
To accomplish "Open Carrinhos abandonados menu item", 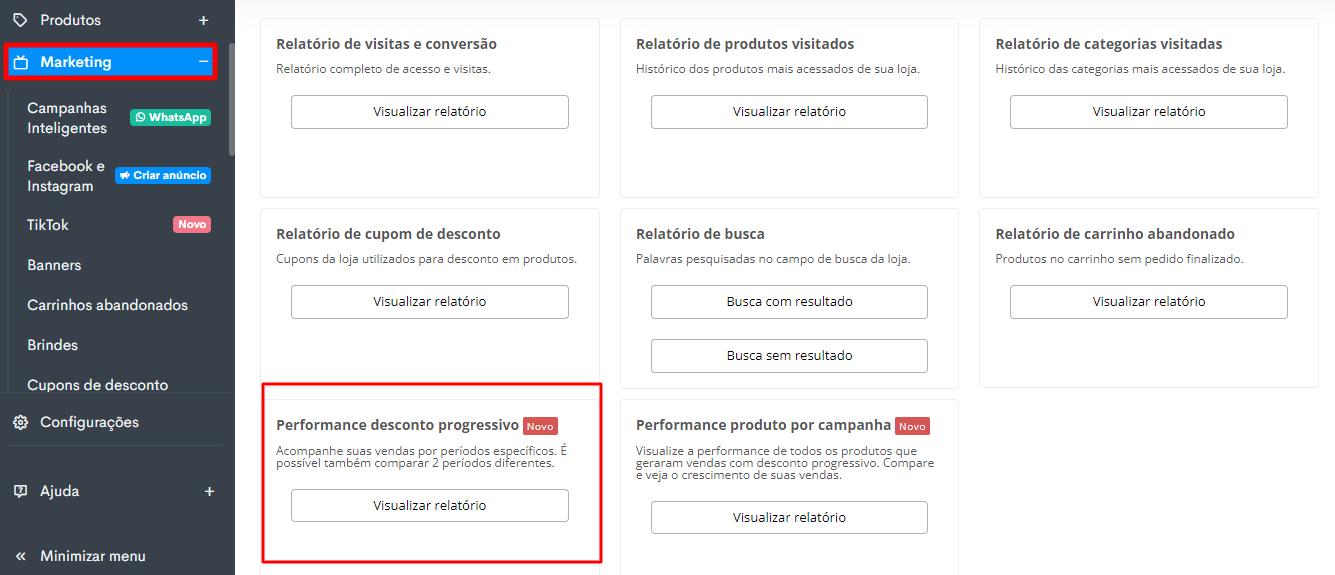I will click(107, 305).
